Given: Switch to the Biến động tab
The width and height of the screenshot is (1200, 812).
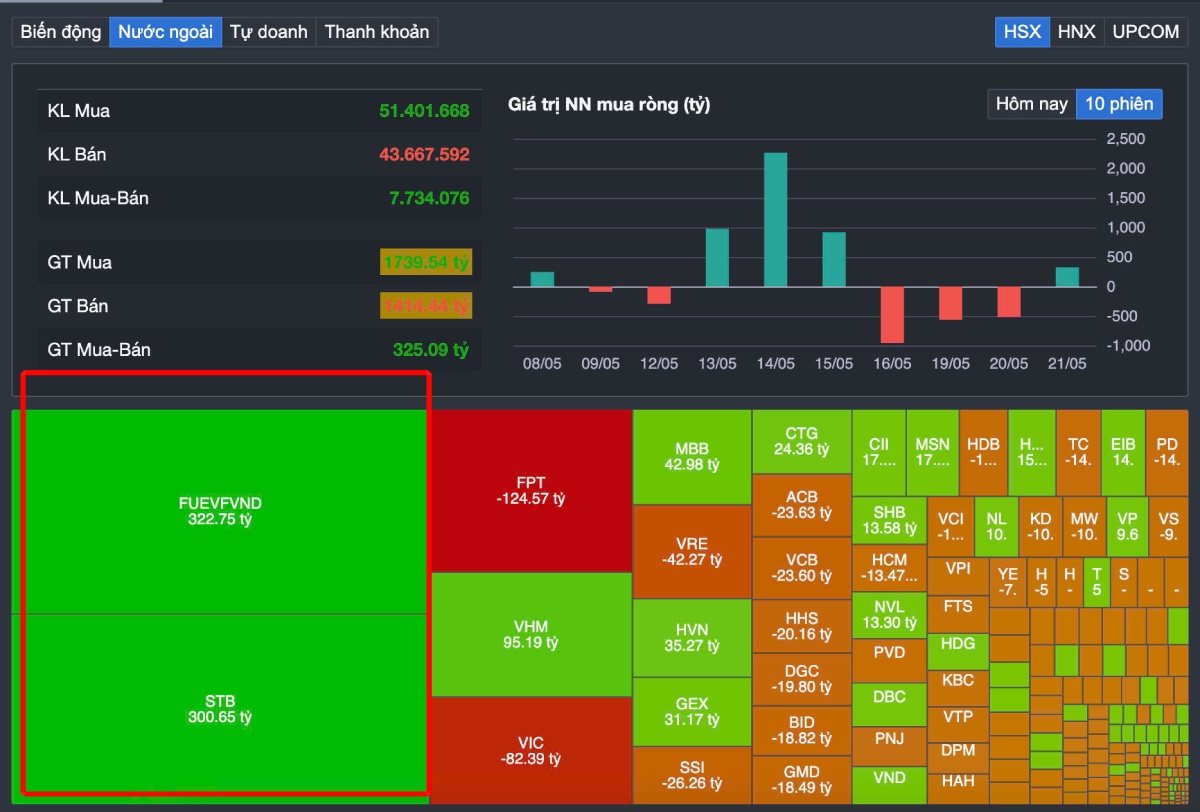Looking at the screenshot, I should pyautogui.click(x=59, y=31).
